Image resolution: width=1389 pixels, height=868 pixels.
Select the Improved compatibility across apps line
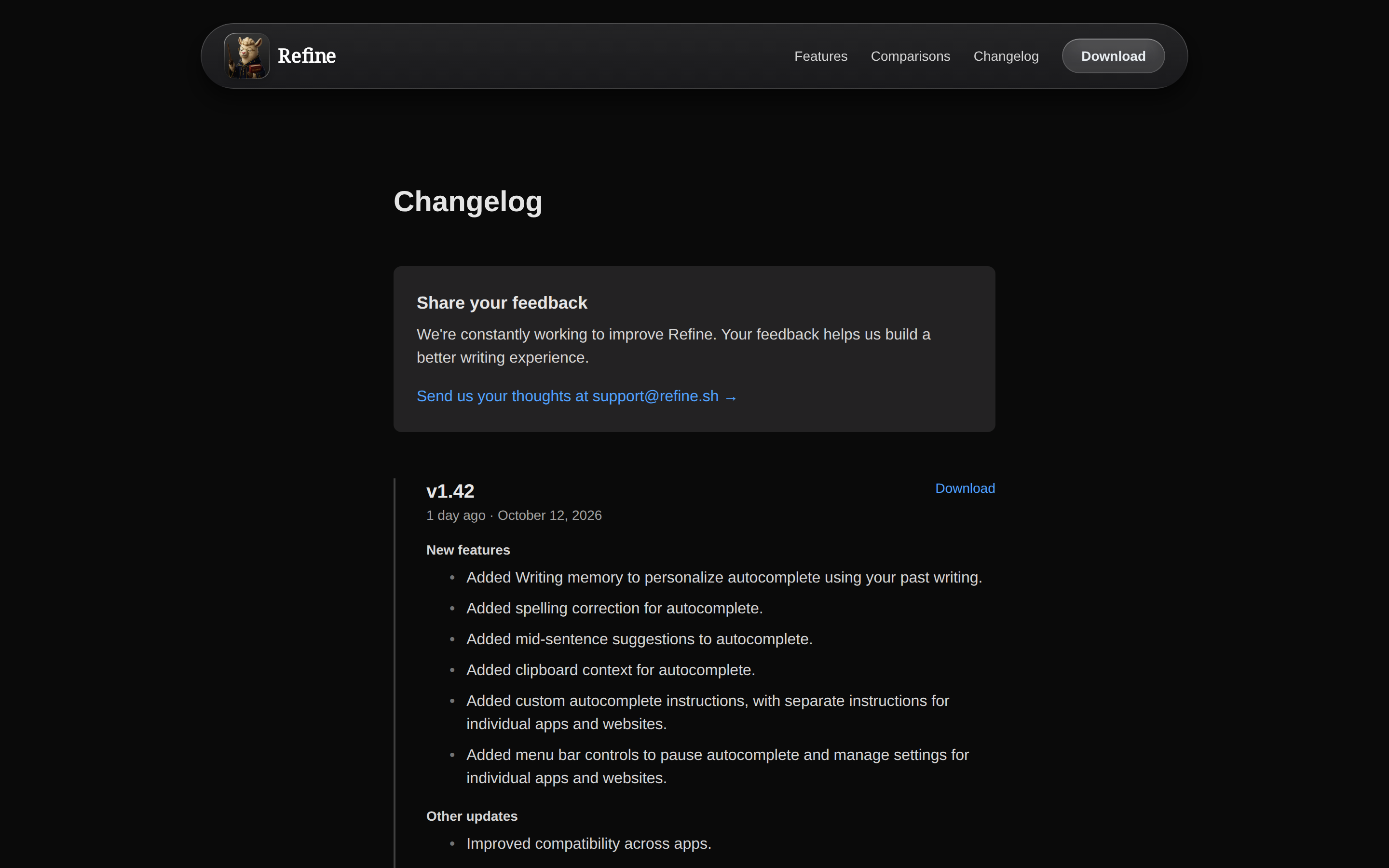(588, 844)
